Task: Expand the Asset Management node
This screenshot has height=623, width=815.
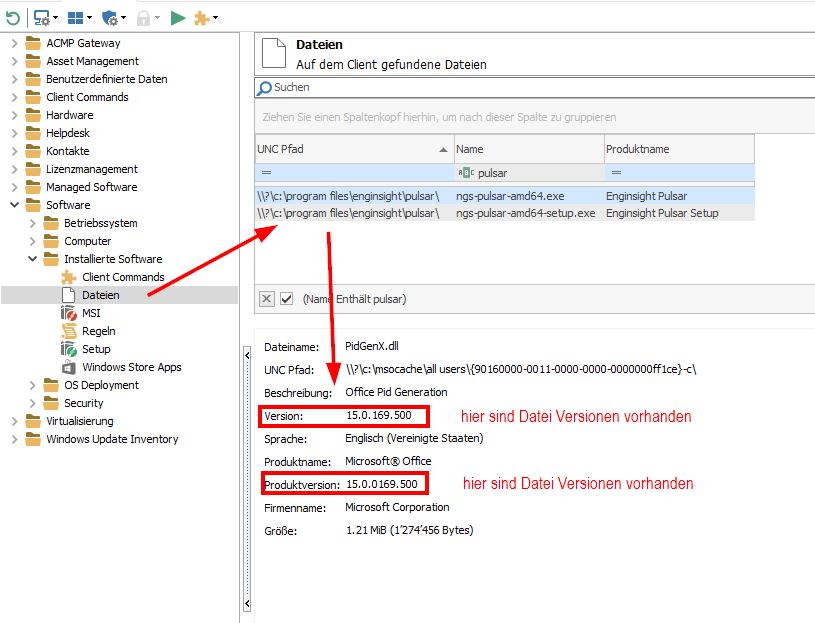Action: tap(15, 61)
